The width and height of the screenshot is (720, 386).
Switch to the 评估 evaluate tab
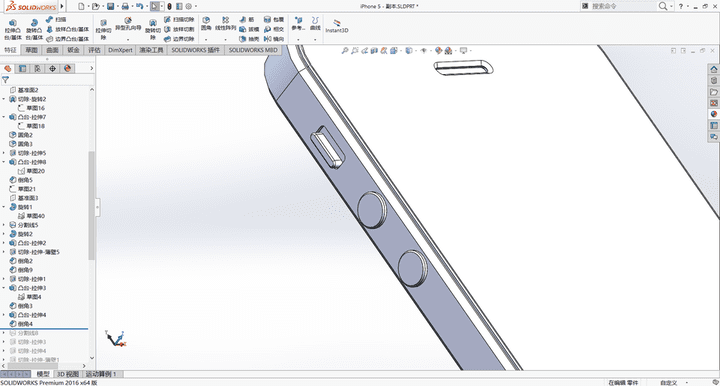[94, 50]
